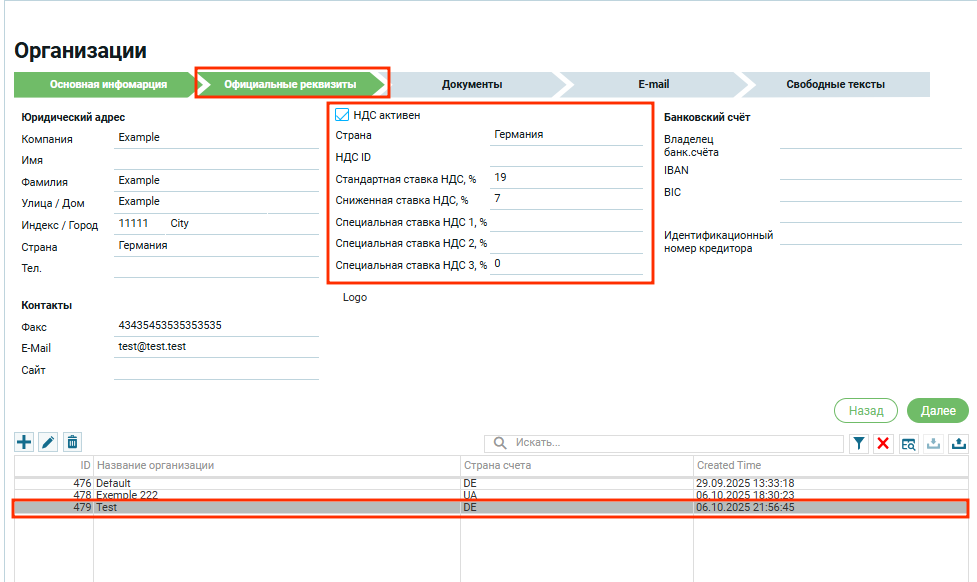Click the IBAN input field
Image resolution: width=977 pixels, height=582 pixels.
[x=870, y=171]
